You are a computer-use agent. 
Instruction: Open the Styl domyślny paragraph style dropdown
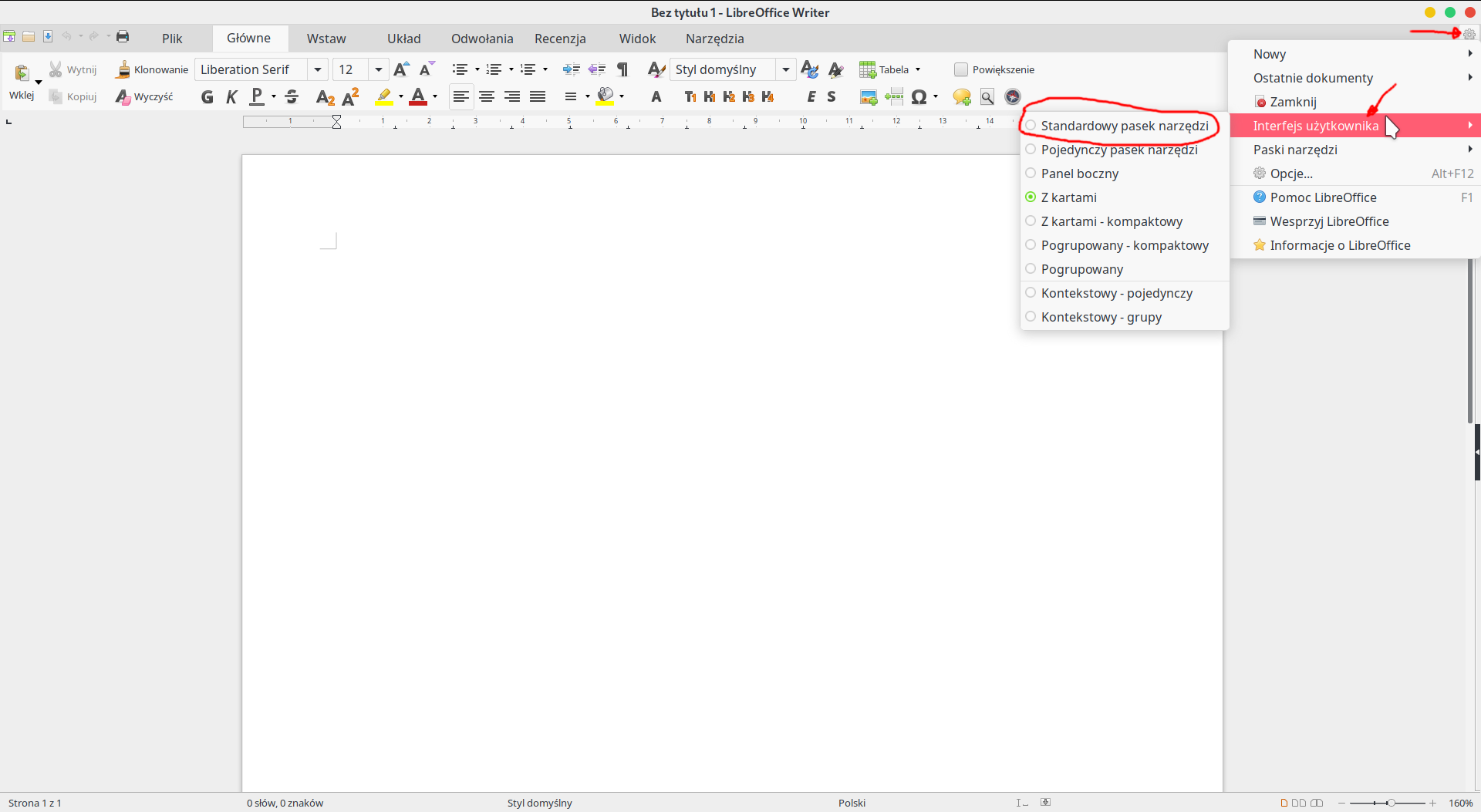(x=785, y=69)
